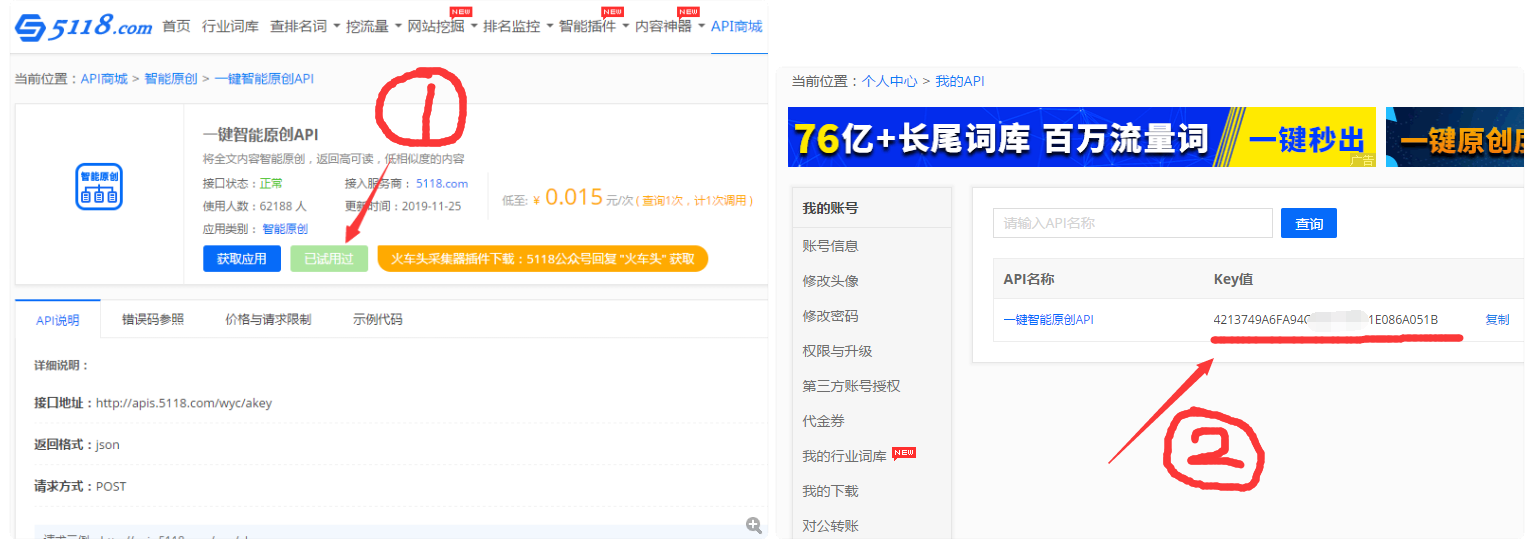The width and height of the screenshot is (1528, 539).
Task: Click the 我的账号 sidebar heading
Action: point(830,208)
